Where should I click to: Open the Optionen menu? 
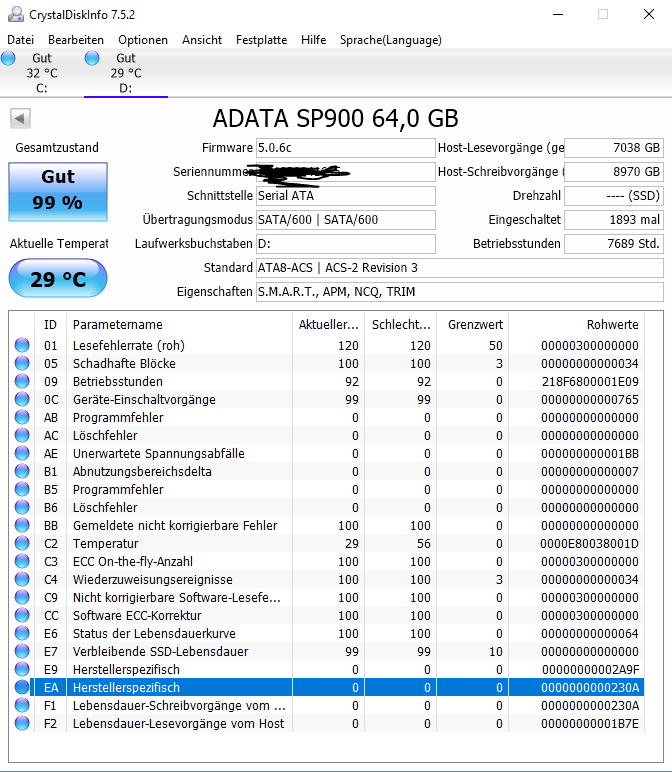tap(143, 40)
